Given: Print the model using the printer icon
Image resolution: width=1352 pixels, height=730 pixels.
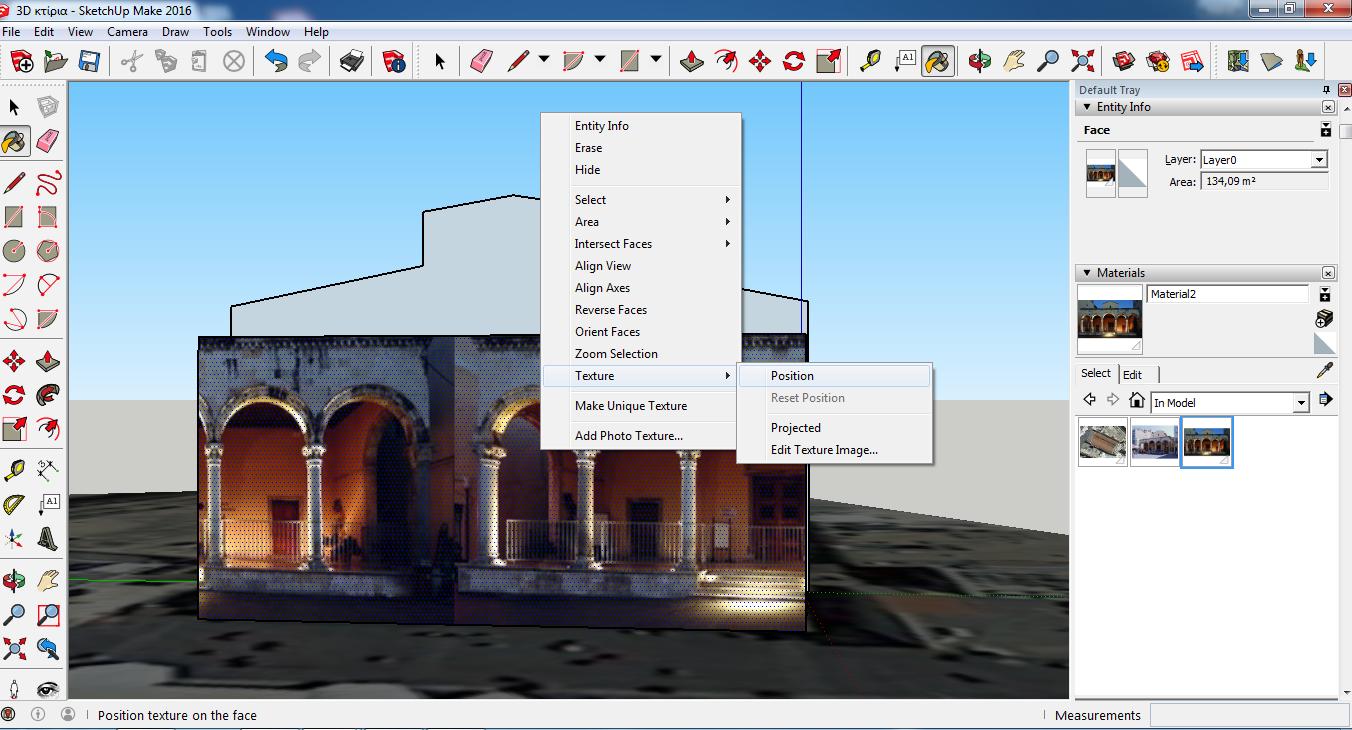Looking at the screenshot, I should [352, 61].
